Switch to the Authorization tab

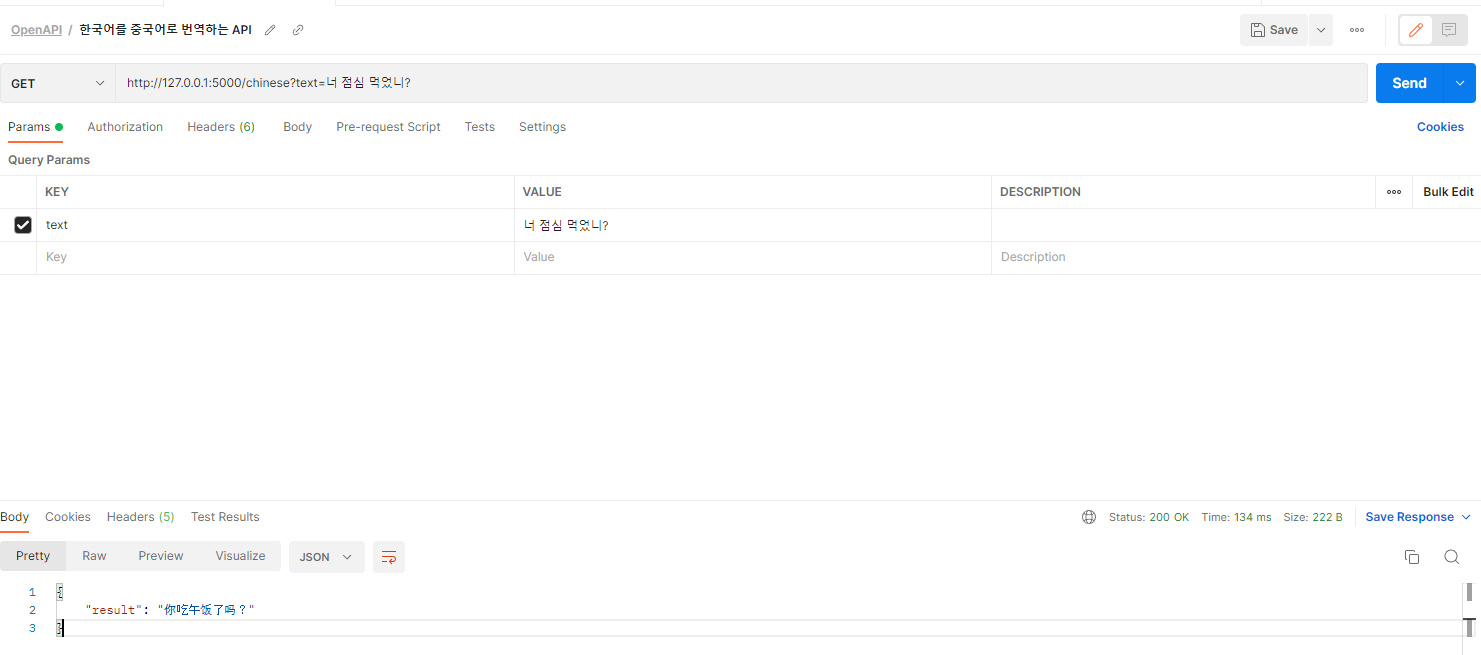pos(125,127)
